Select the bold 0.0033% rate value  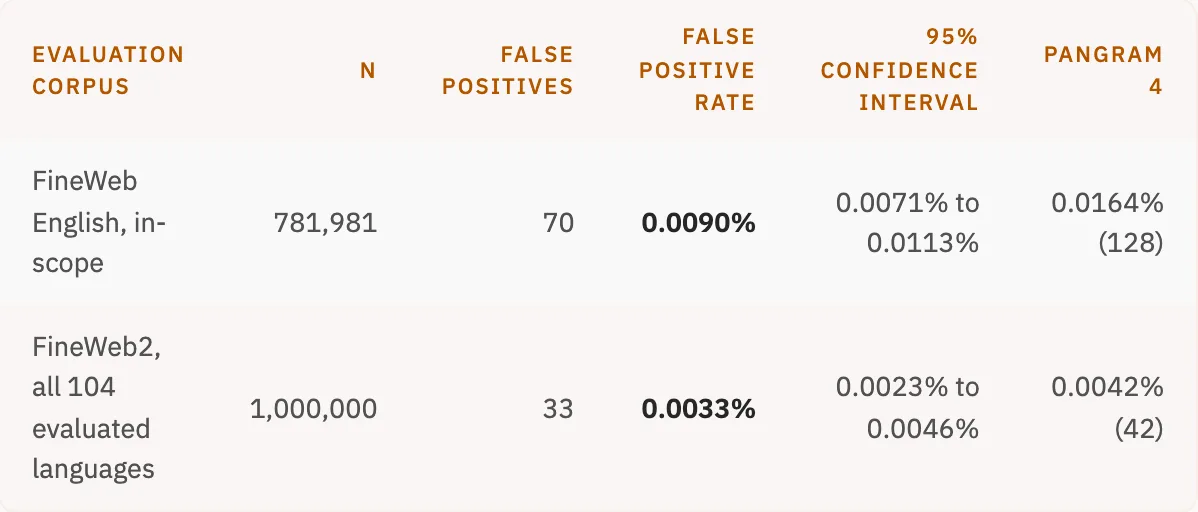tap(698, 409)
